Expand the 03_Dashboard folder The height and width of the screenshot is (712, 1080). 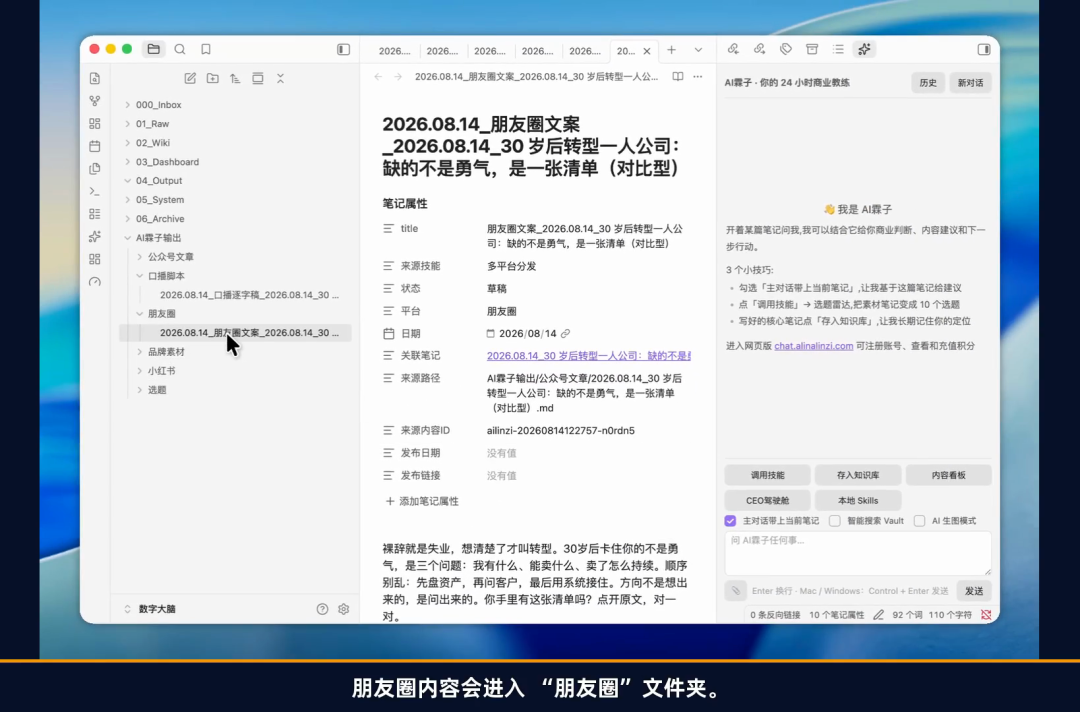tap(167, 162)
